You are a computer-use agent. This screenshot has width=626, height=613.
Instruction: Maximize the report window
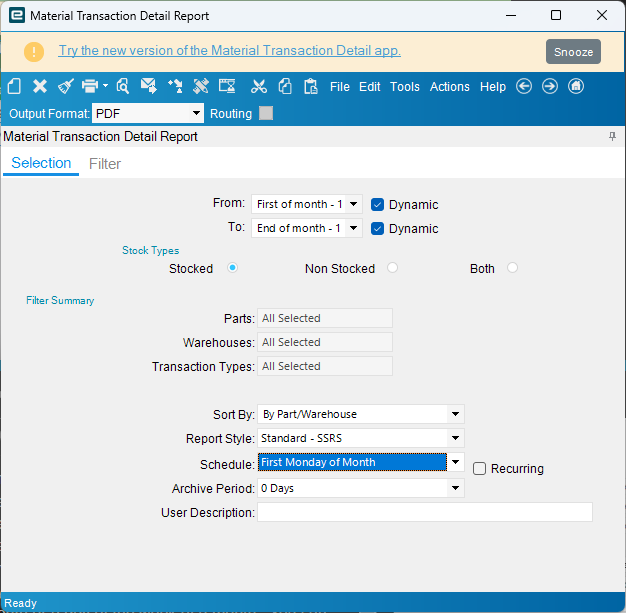tap(556, 15)
